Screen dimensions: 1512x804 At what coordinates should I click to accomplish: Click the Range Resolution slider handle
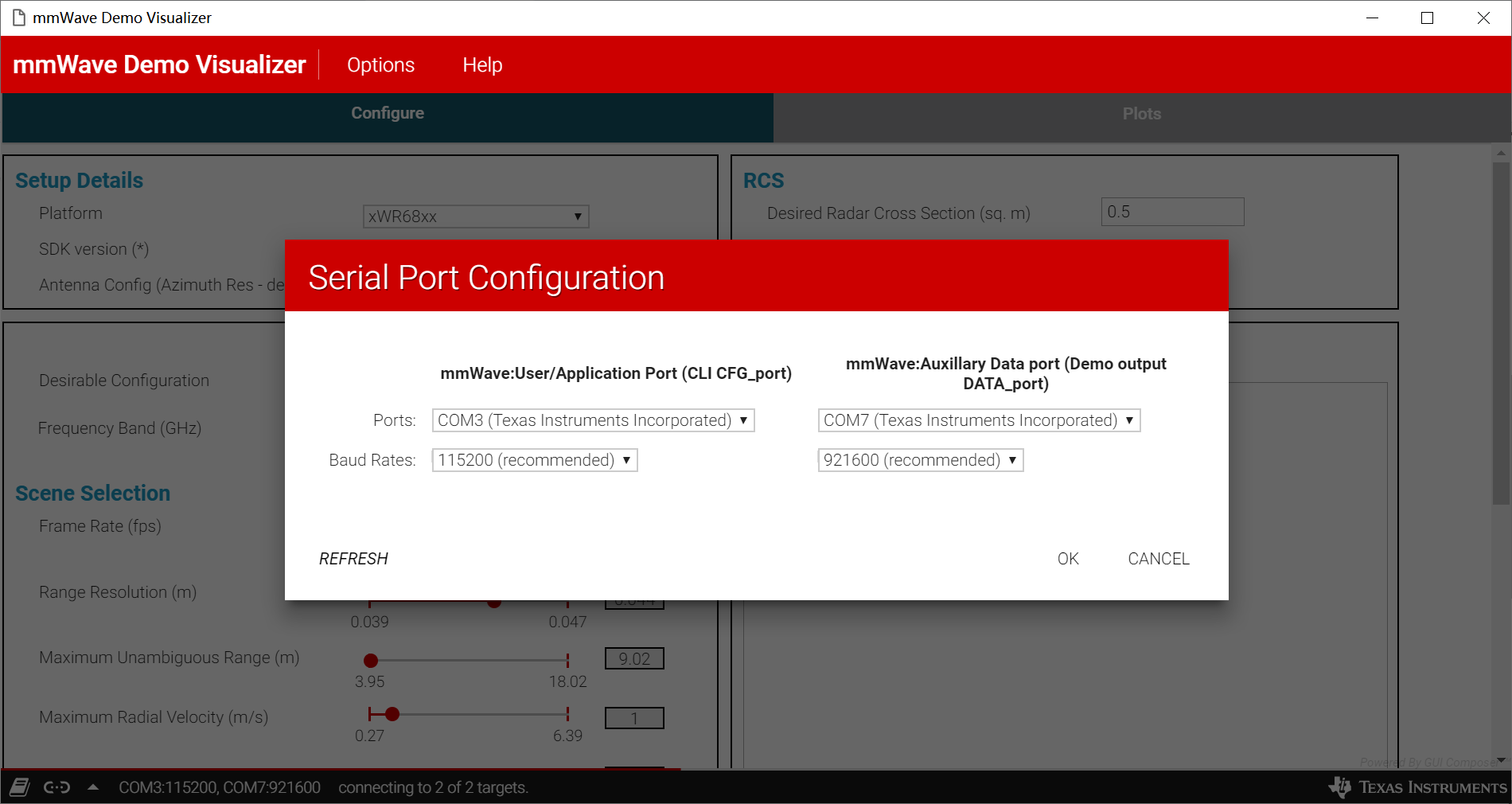(494, 603)
